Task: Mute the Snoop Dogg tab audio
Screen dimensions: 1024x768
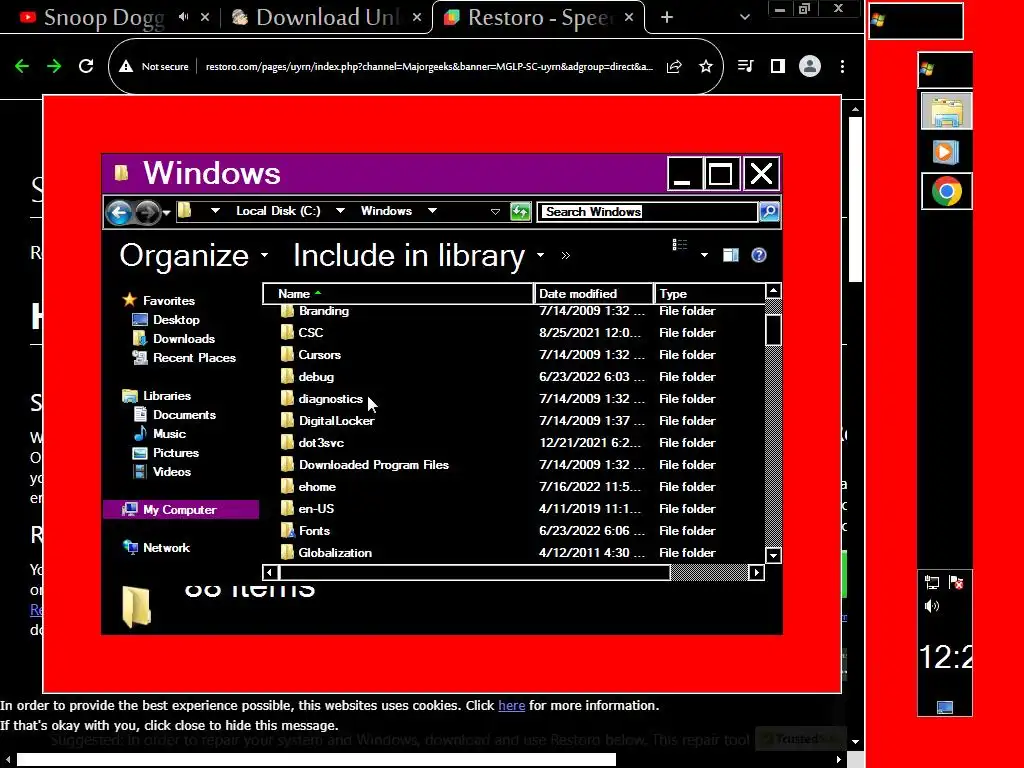Action: pos(184,17)
